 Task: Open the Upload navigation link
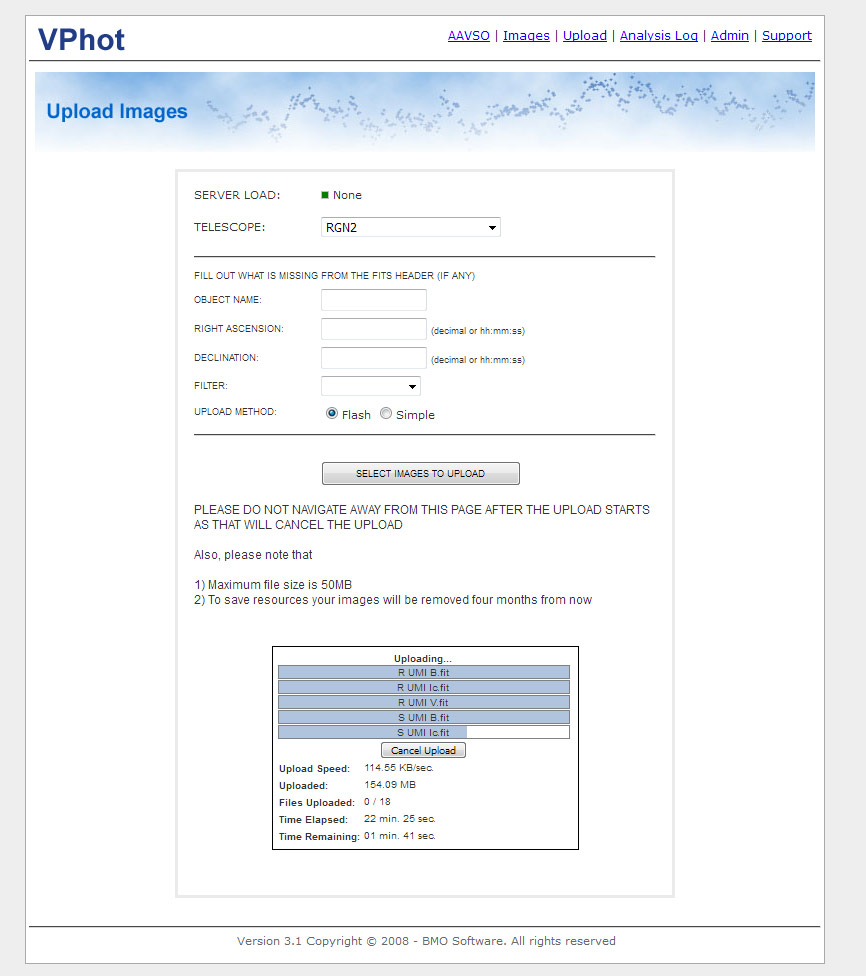point(584,36)
